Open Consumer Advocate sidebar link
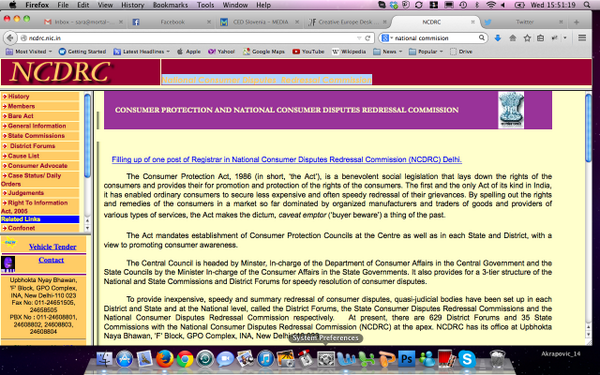600x375 pixels. pyautogui.click(x=38, y=166)
